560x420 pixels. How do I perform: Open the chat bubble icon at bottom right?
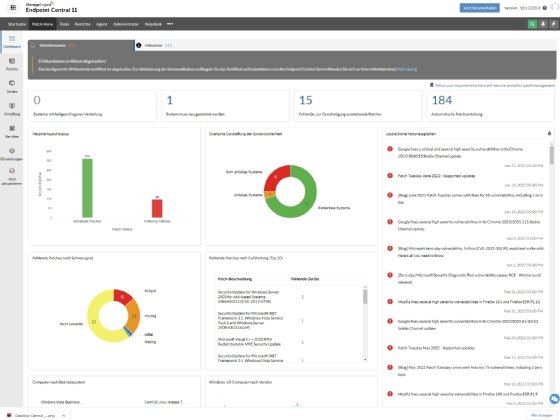(555, 399)
